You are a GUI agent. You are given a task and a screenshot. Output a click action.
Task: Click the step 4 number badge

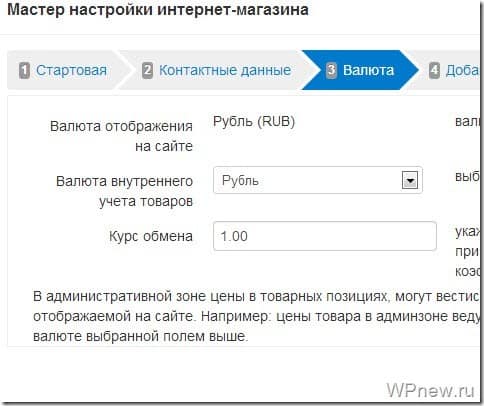[434, 71]
